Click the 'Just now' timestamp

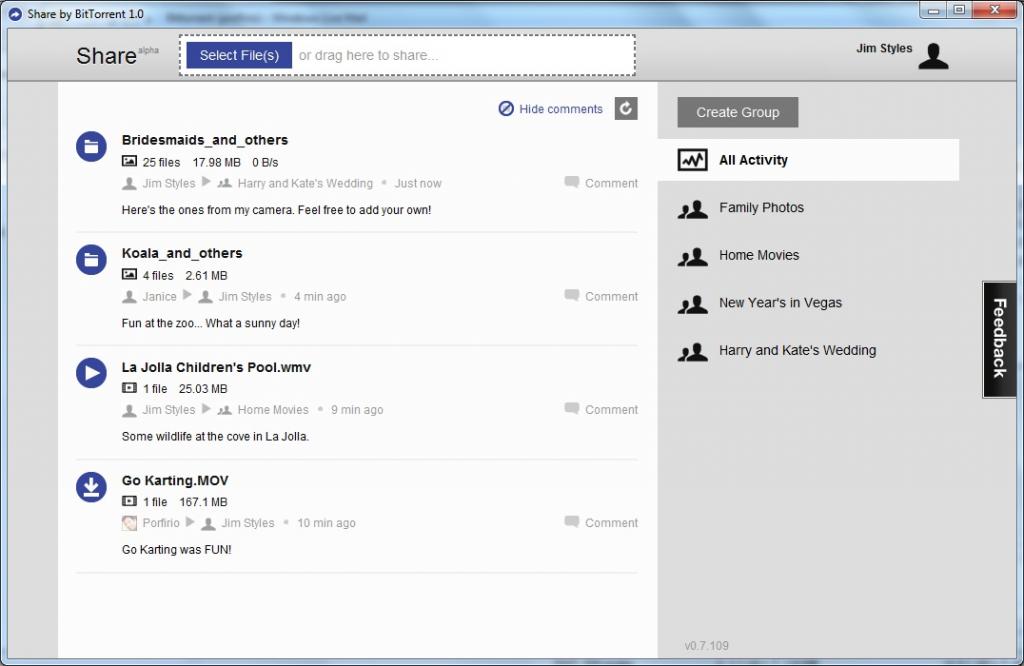418,183
